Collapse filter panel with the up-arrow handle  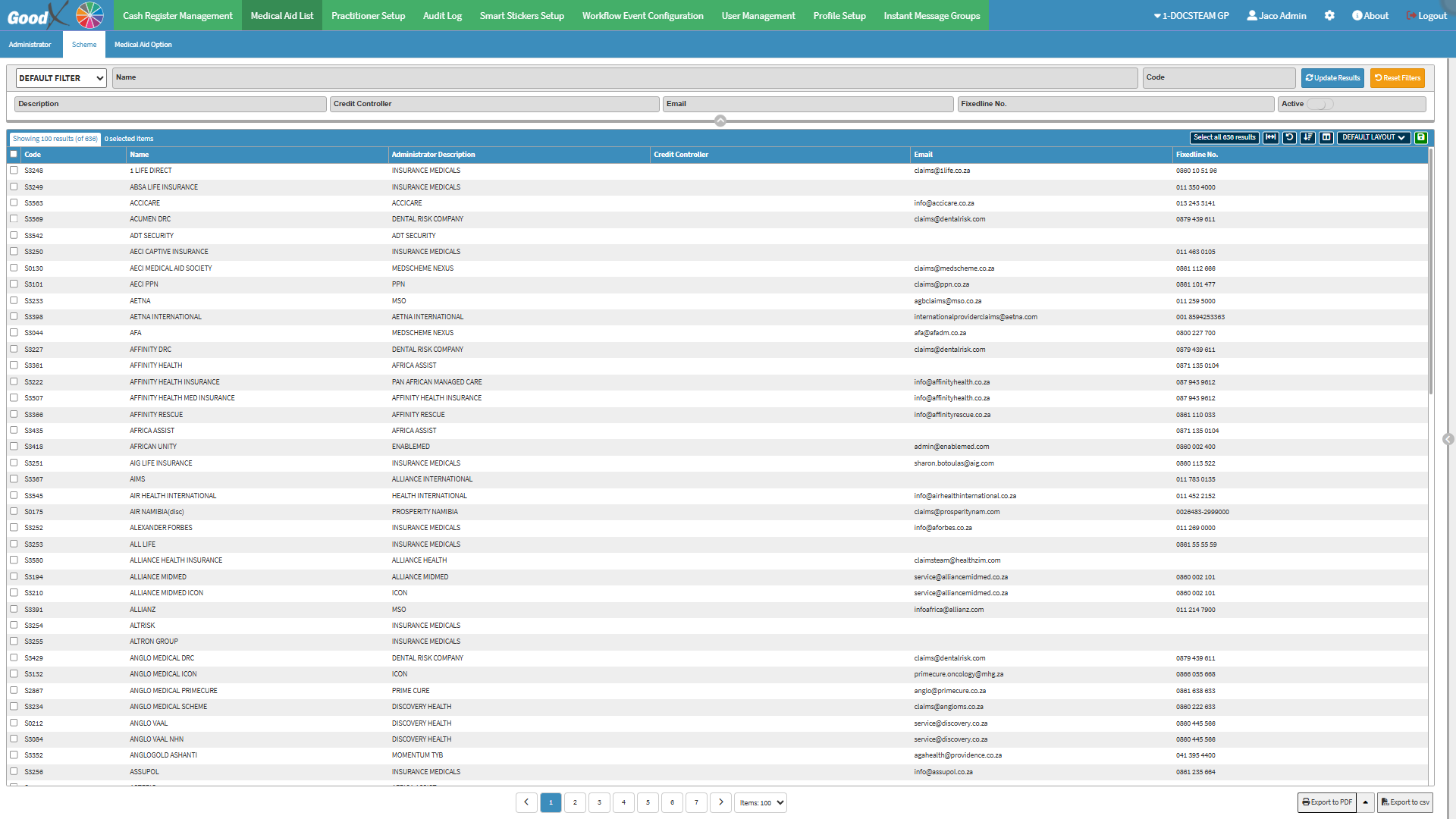click(x=720, y=121)
